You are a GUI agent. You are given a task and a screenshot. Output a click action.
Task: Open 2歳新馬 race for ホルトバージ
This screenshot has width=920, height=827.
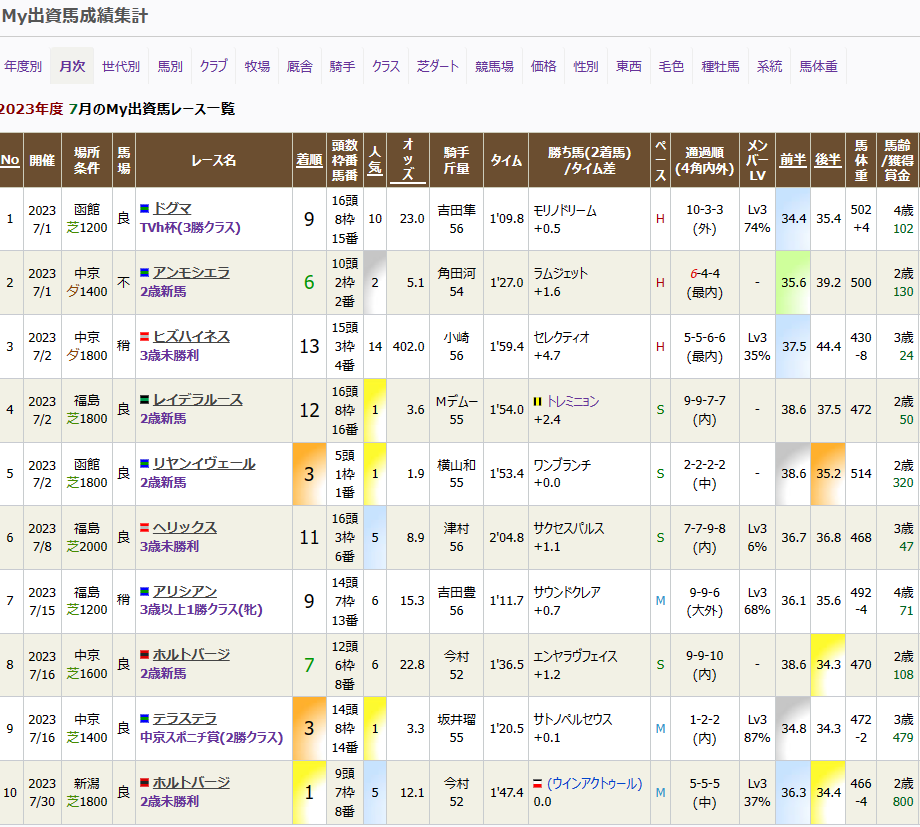pyautogui.click(x=163, y=674)
